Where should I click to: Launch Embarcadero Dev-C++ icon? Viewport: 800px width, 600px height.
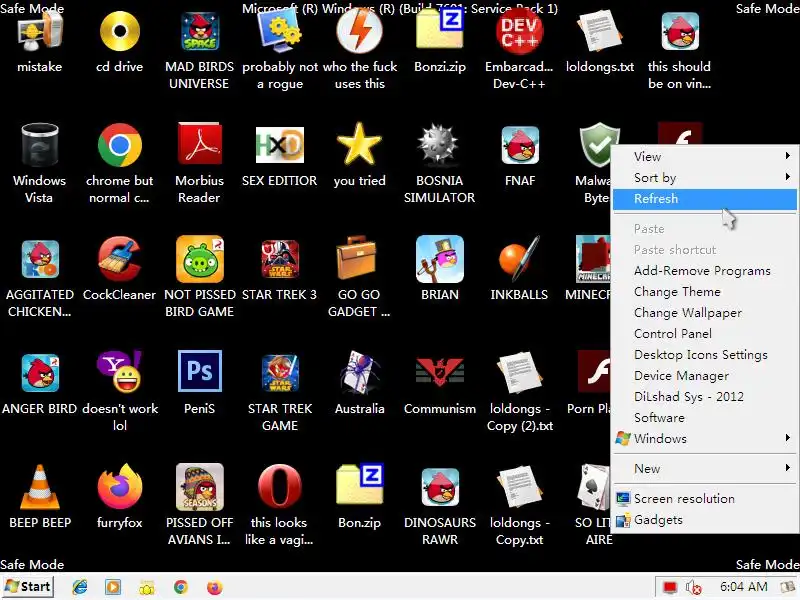(519, 32)
